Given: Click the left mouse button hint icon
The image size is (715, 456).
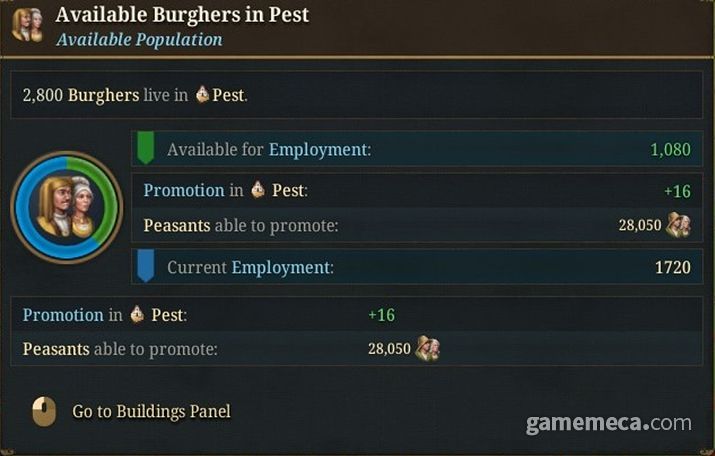Looking at the screenshot, I should (44, 411).
